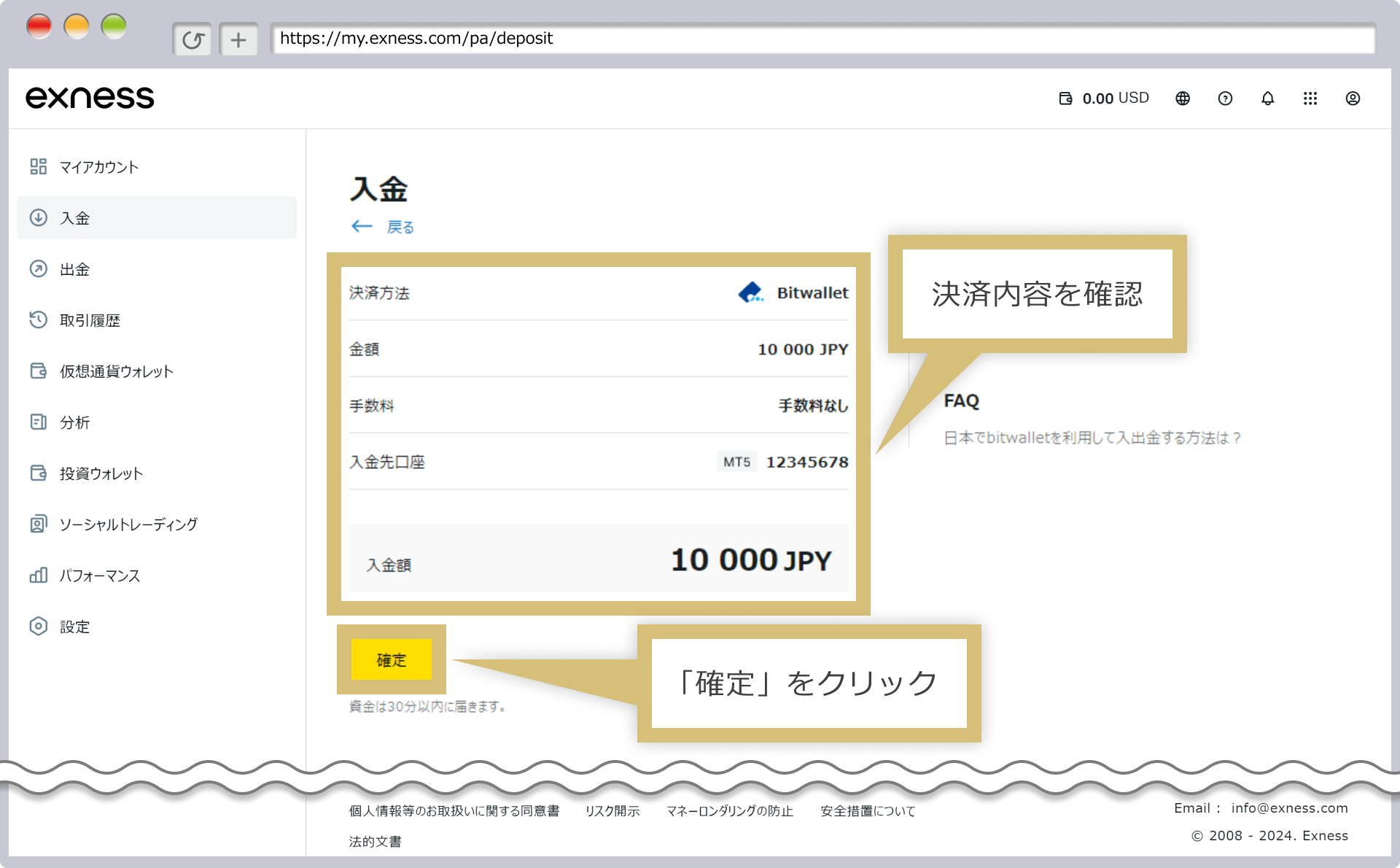Screen dimensions: 1400x868
Task: Click the back arrow beside 戻る
Action: (362, 227)
